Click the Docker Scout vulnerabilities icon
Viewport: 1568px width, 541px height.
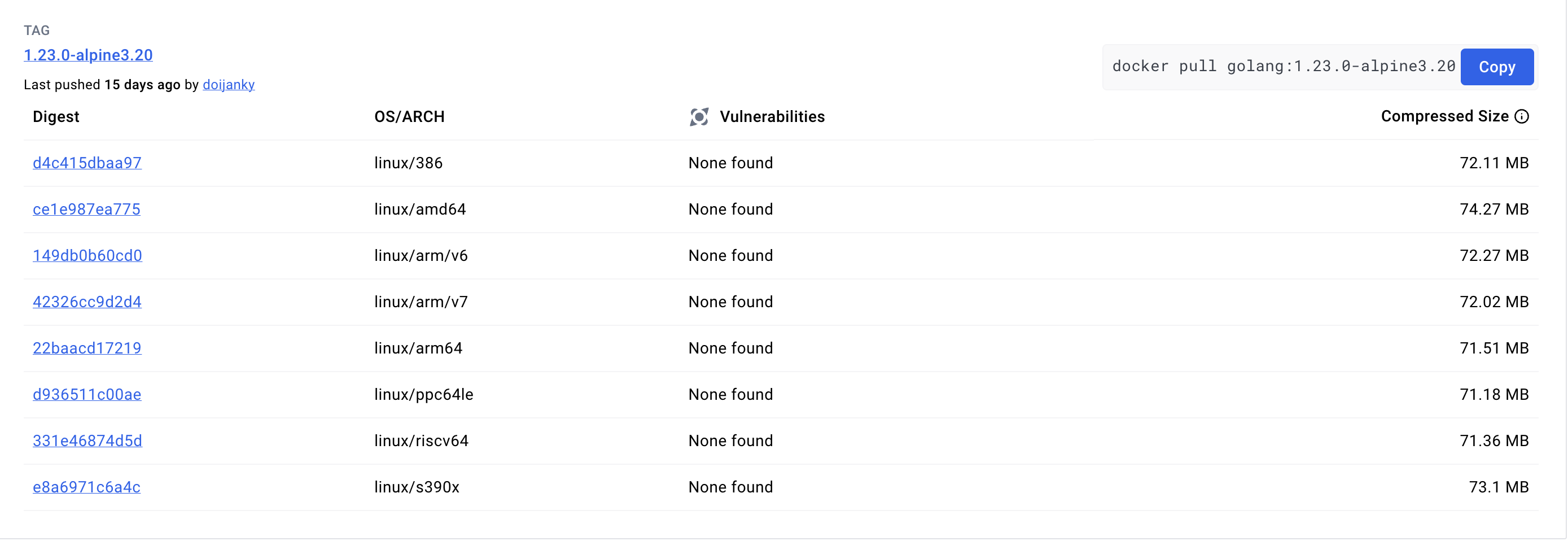pyautogui.click(x=699, y=117)
